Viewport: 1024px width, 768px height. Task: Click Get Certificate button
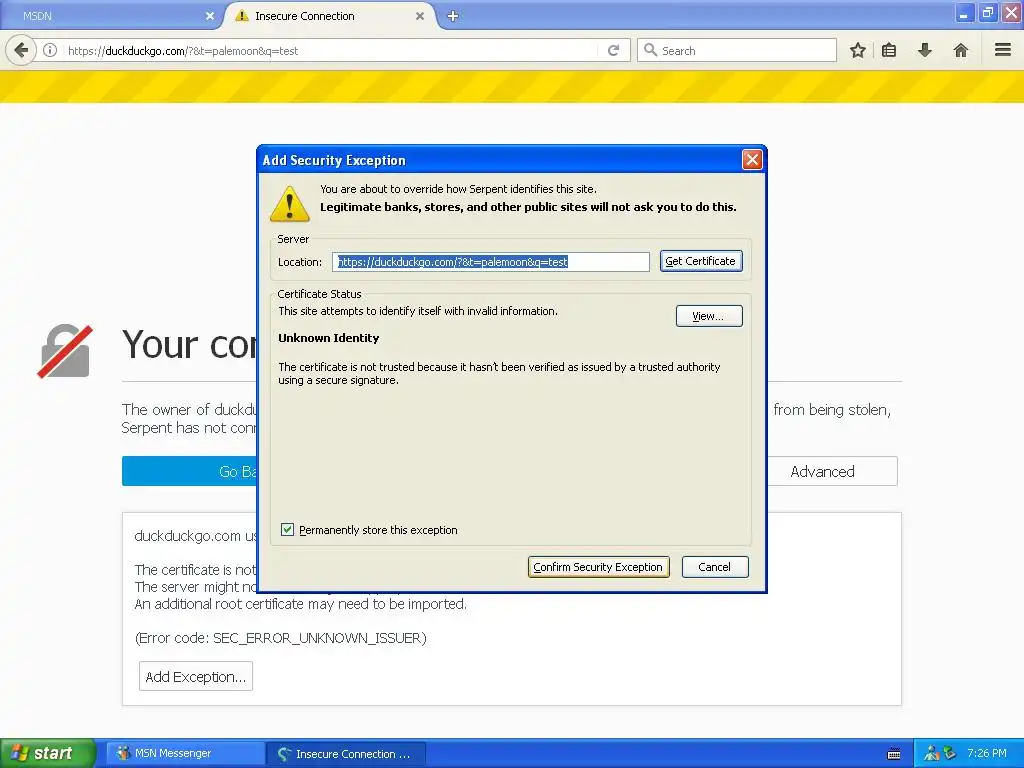coord(701,261)
